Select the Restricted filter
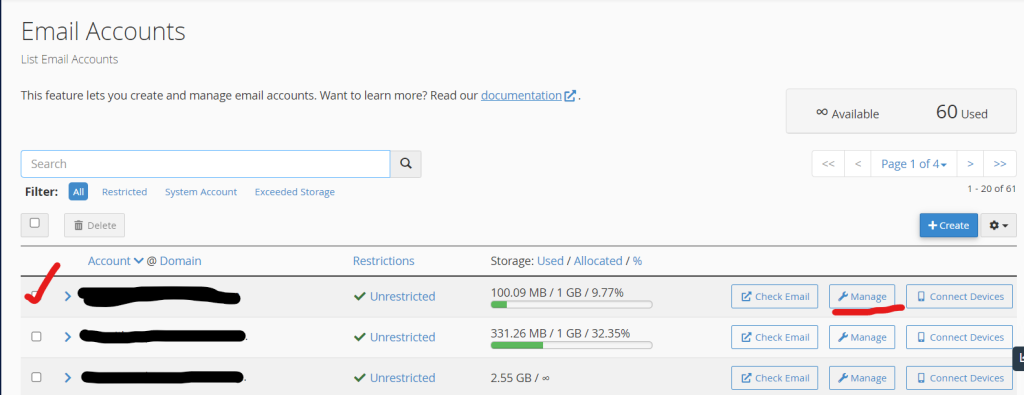 click(124, 192)
